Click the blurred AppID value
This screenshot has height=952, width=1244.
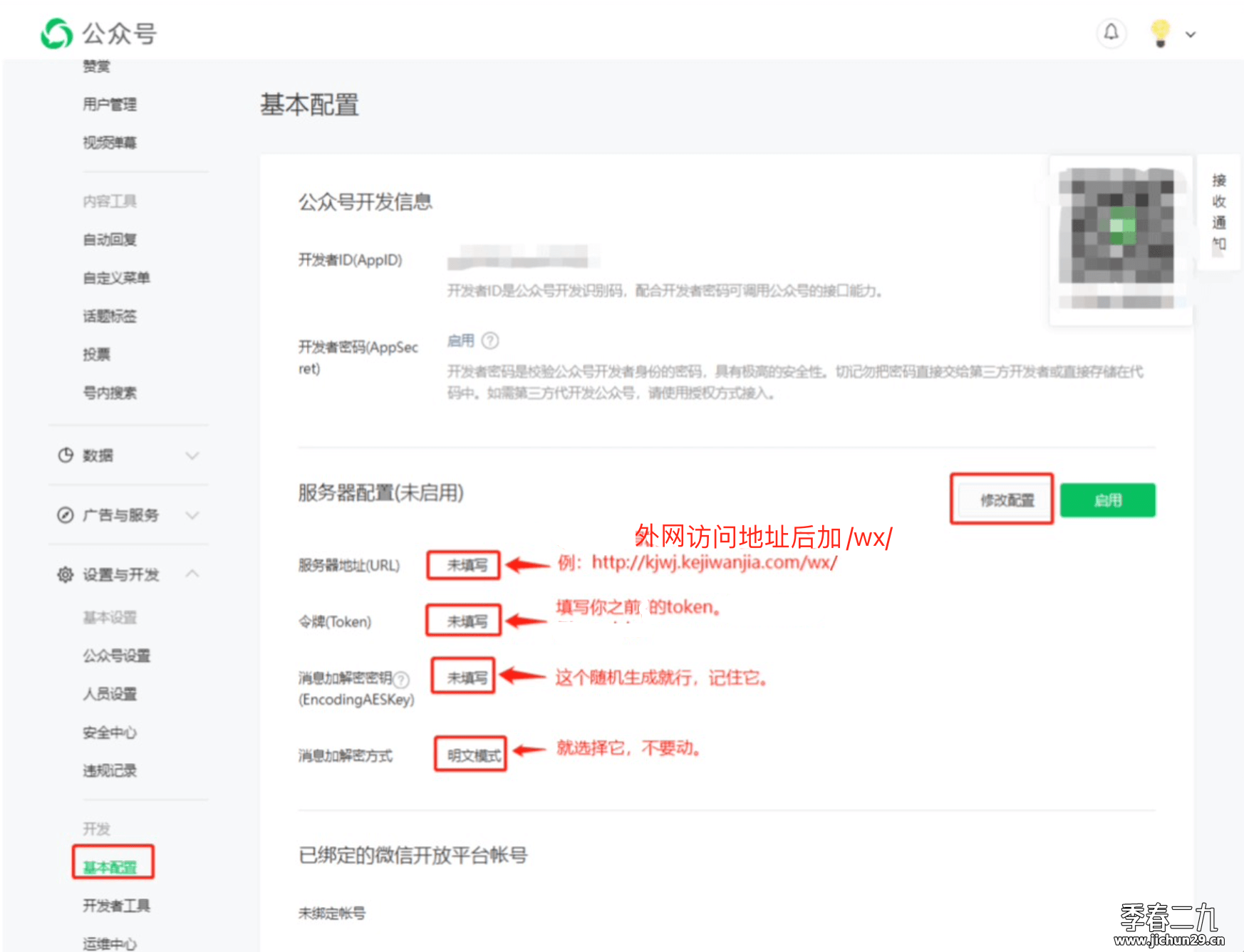click(x=524, y=257)
